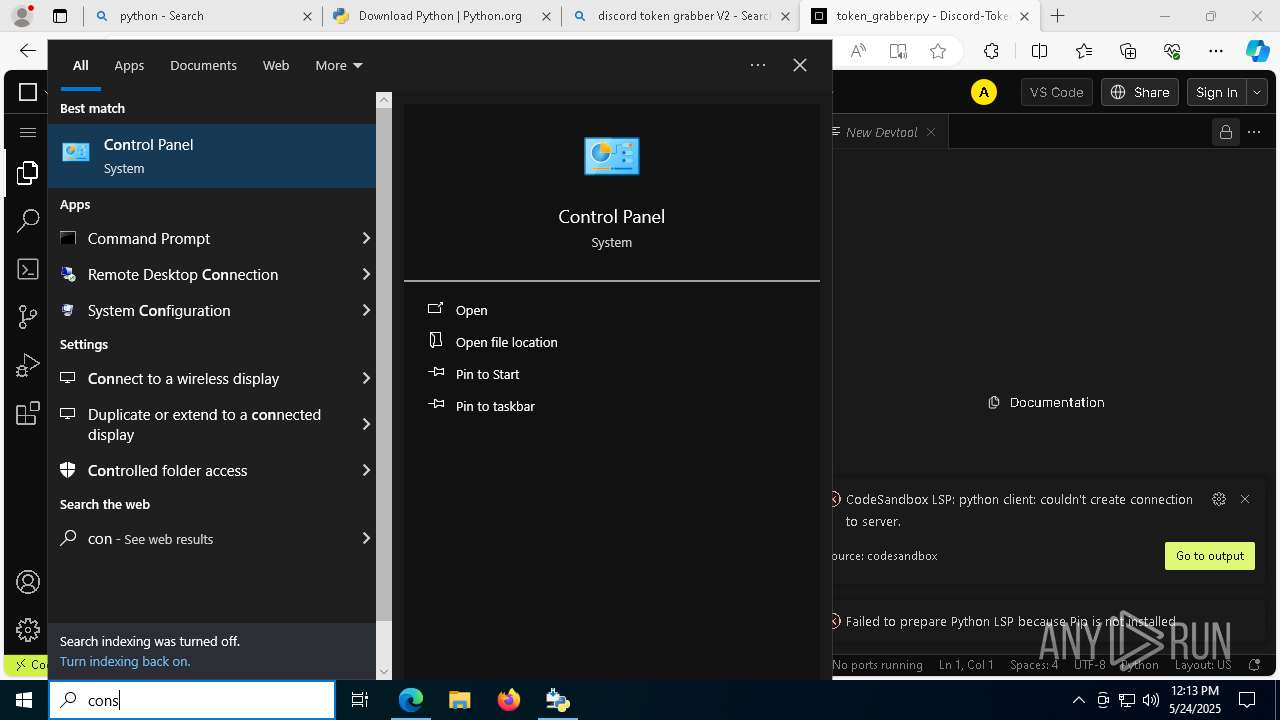
Task: Click the Windows Start button
Action: (x=24, y=700)
